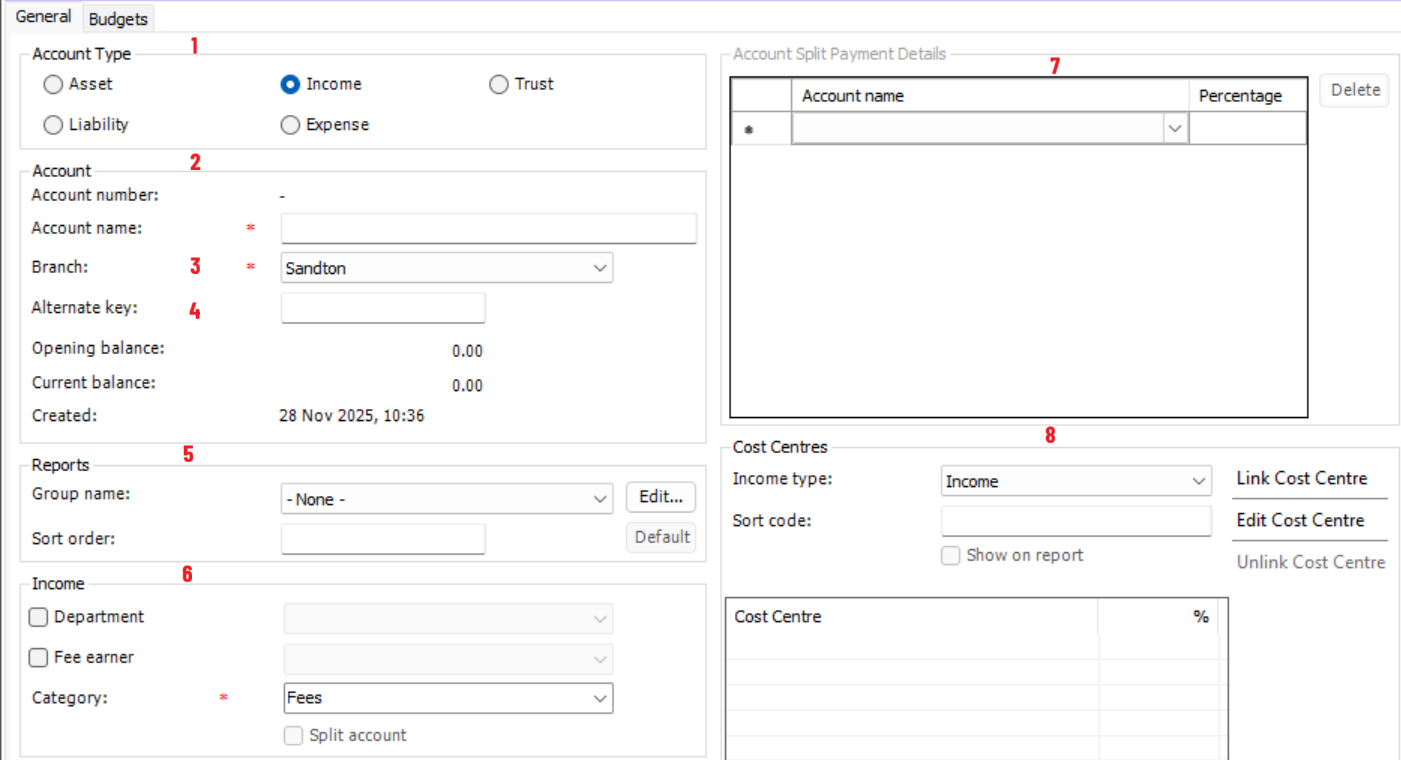Choose the Trust account type
The image size is (1401, 760).
tap(498, 85)
